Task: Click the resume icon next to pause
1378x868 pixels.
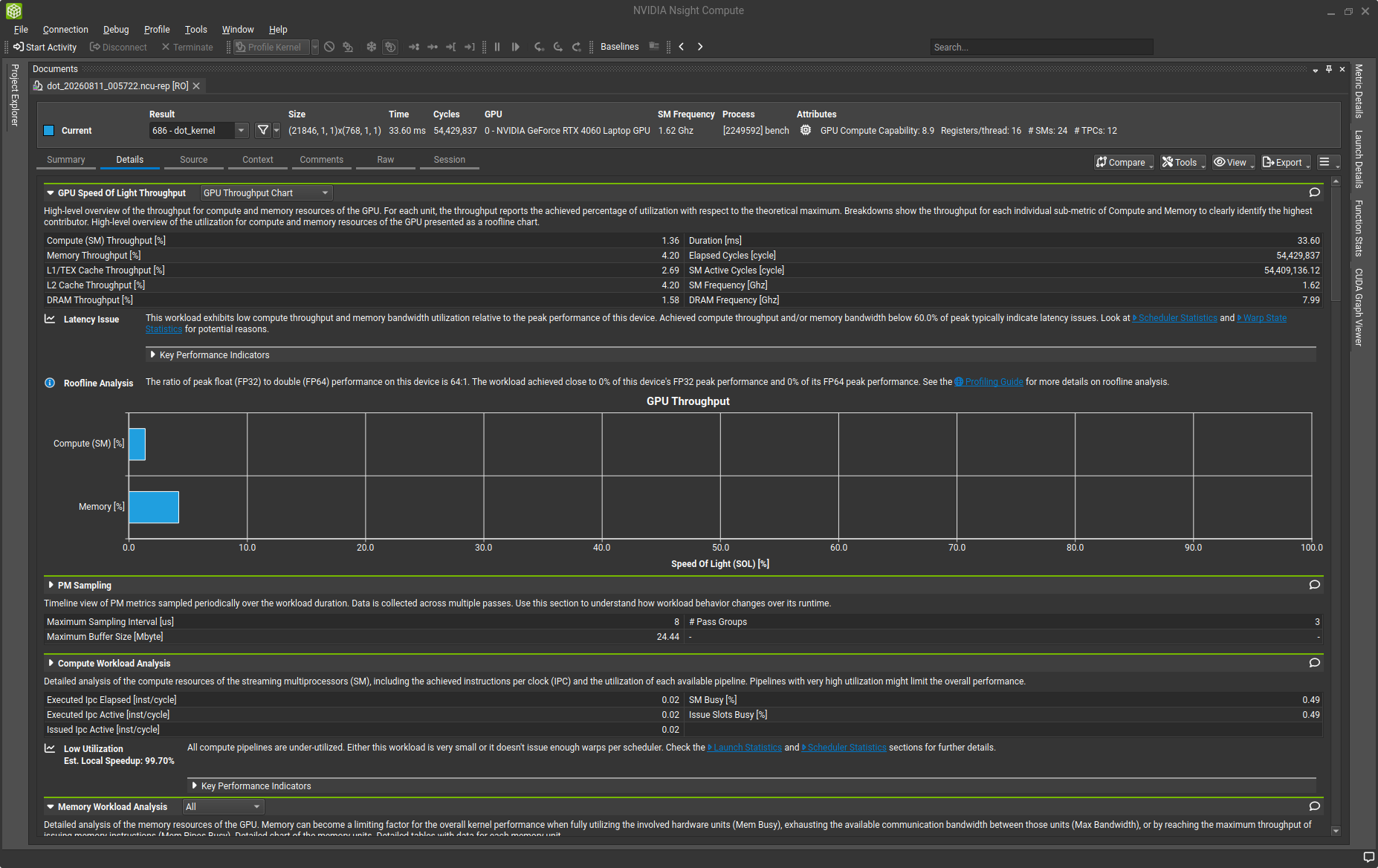Action: [516, 47]
